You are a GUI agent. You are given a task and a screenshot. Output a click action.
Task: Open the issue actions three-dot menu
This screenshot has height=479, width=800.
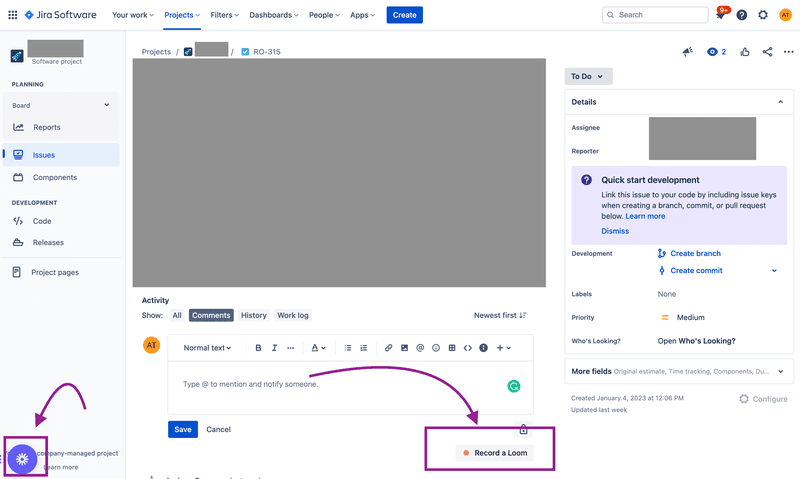pos(788,52)
